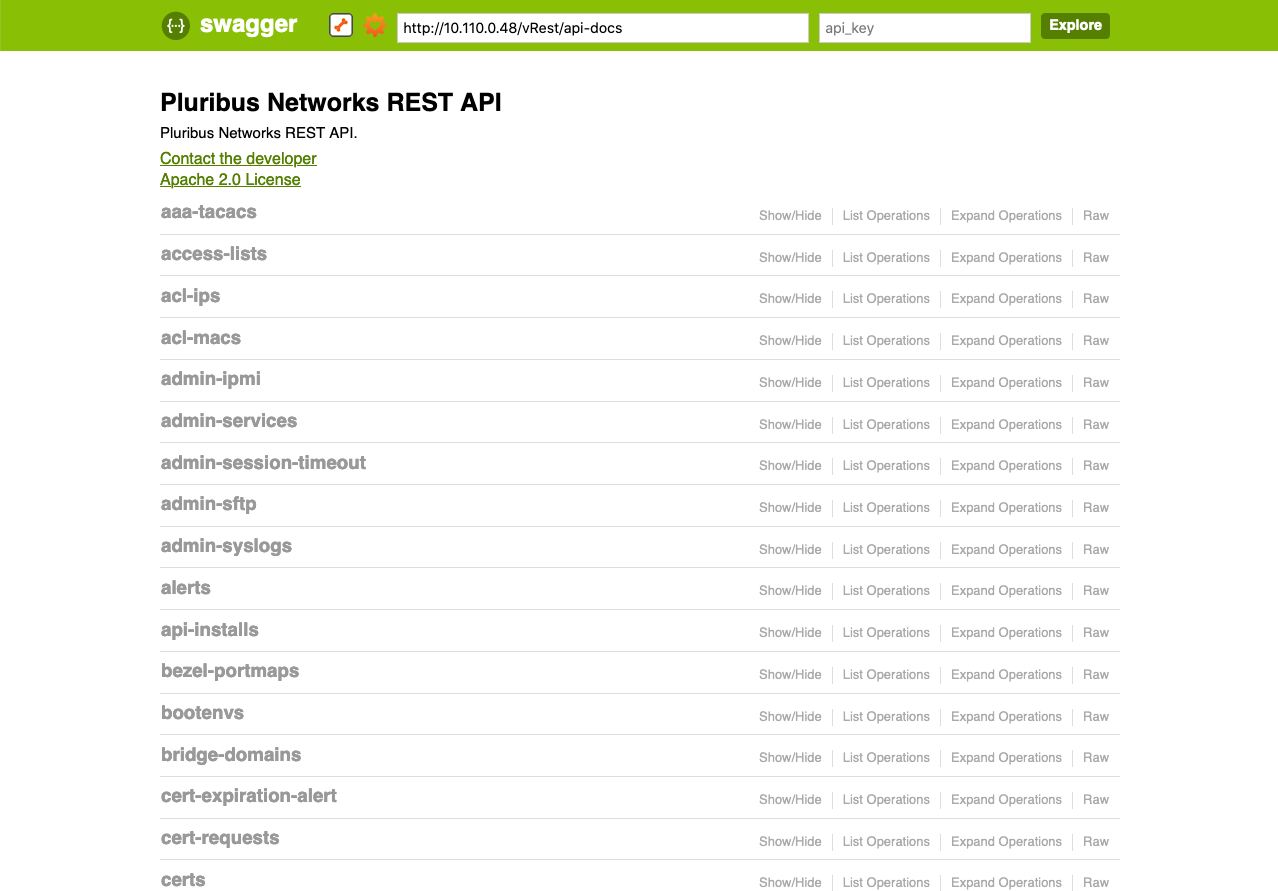Toggle Show/Hide for admin-syslogs
The height and width of the screenshot is (891, 1278).
790,550
